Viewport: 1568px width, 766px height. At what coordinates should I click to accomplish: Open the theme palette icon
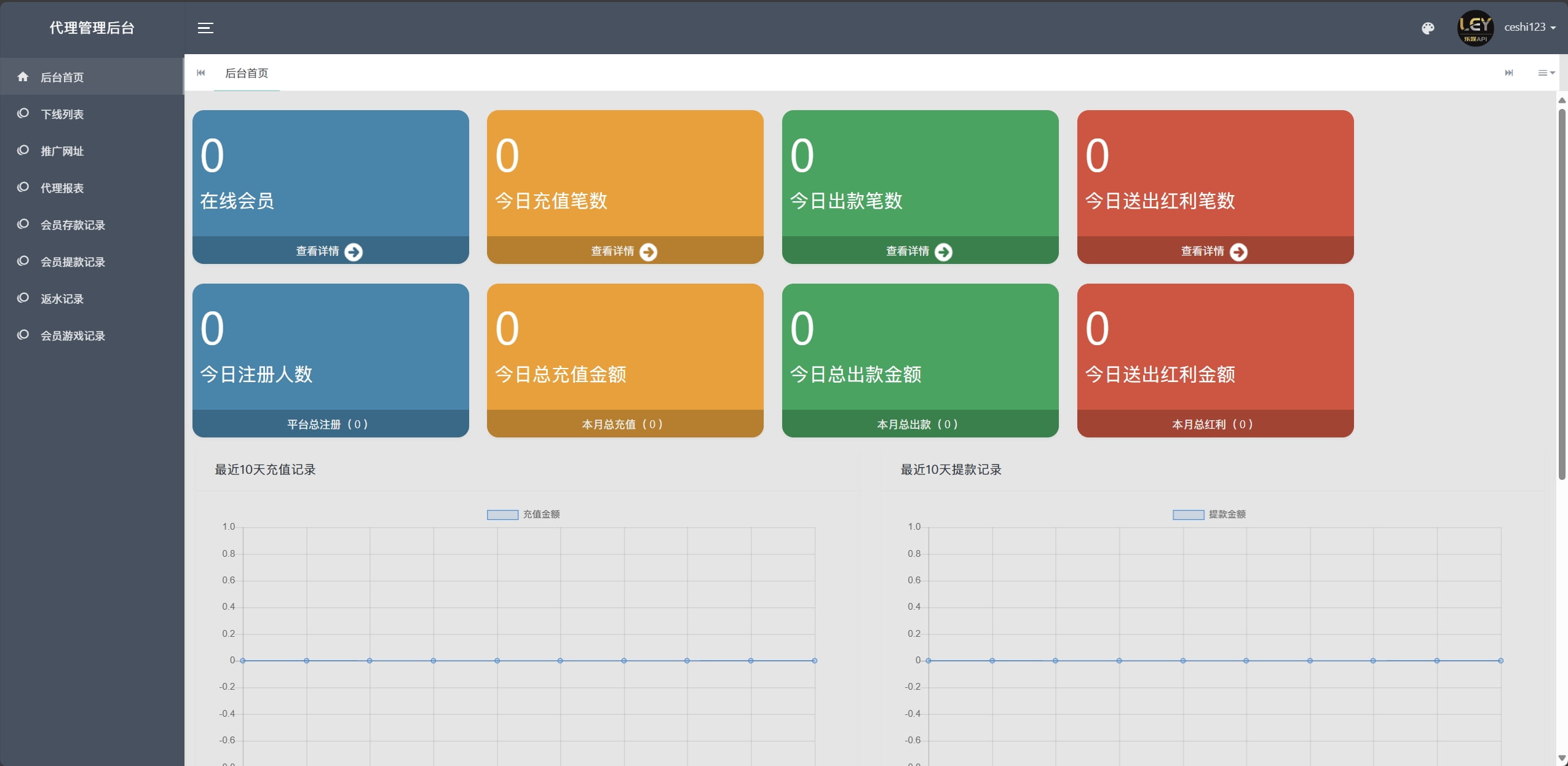coord(1428,28)
